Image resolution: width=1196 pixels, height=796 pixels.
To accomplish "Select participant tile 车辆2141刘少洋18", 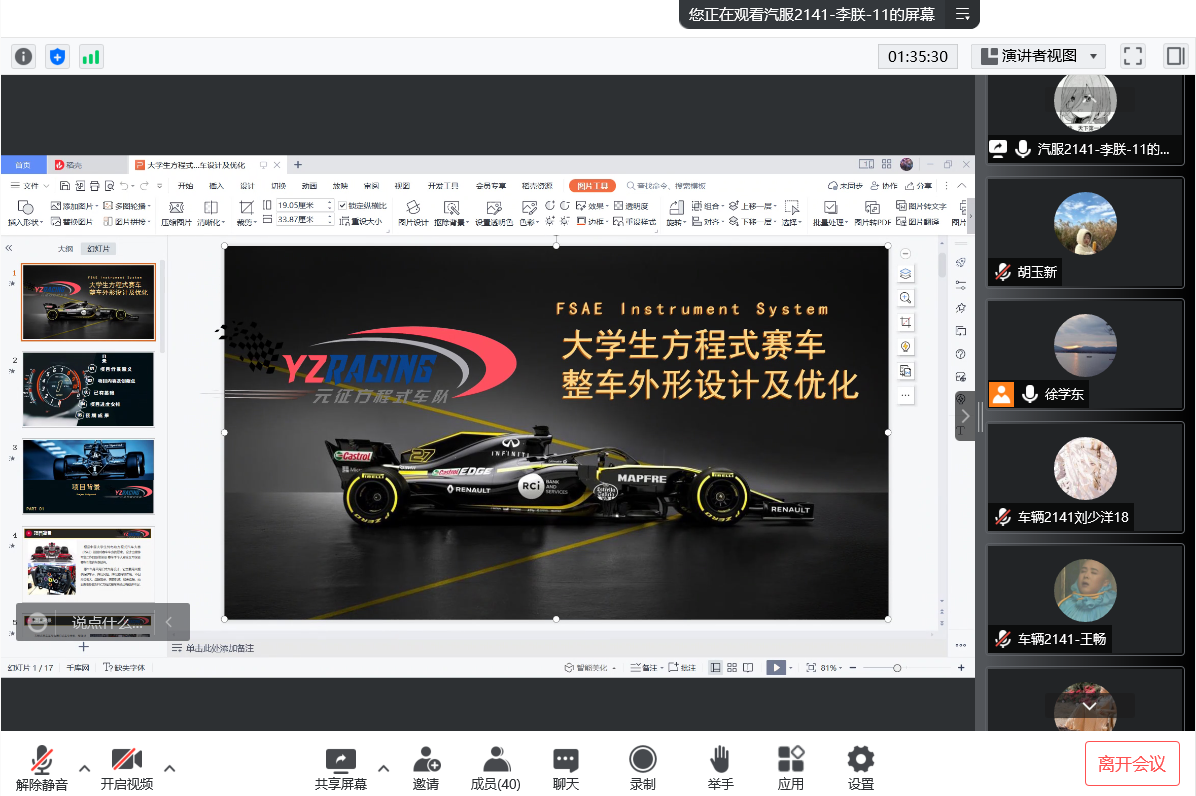I will [1085, 477].
